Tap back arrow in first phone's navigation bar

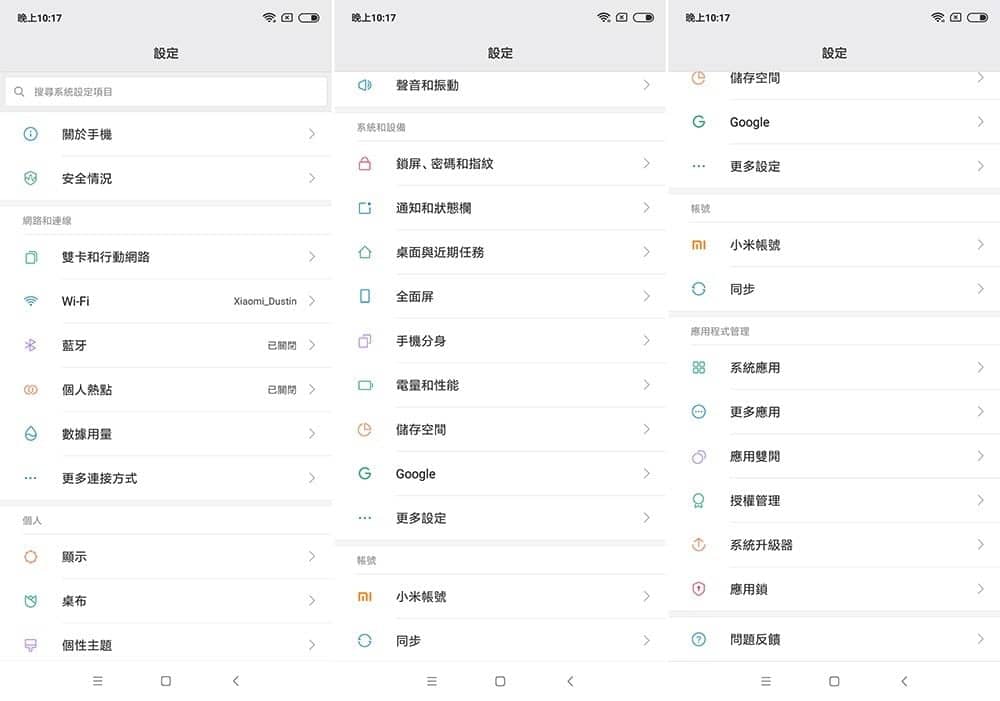[236, 681]
